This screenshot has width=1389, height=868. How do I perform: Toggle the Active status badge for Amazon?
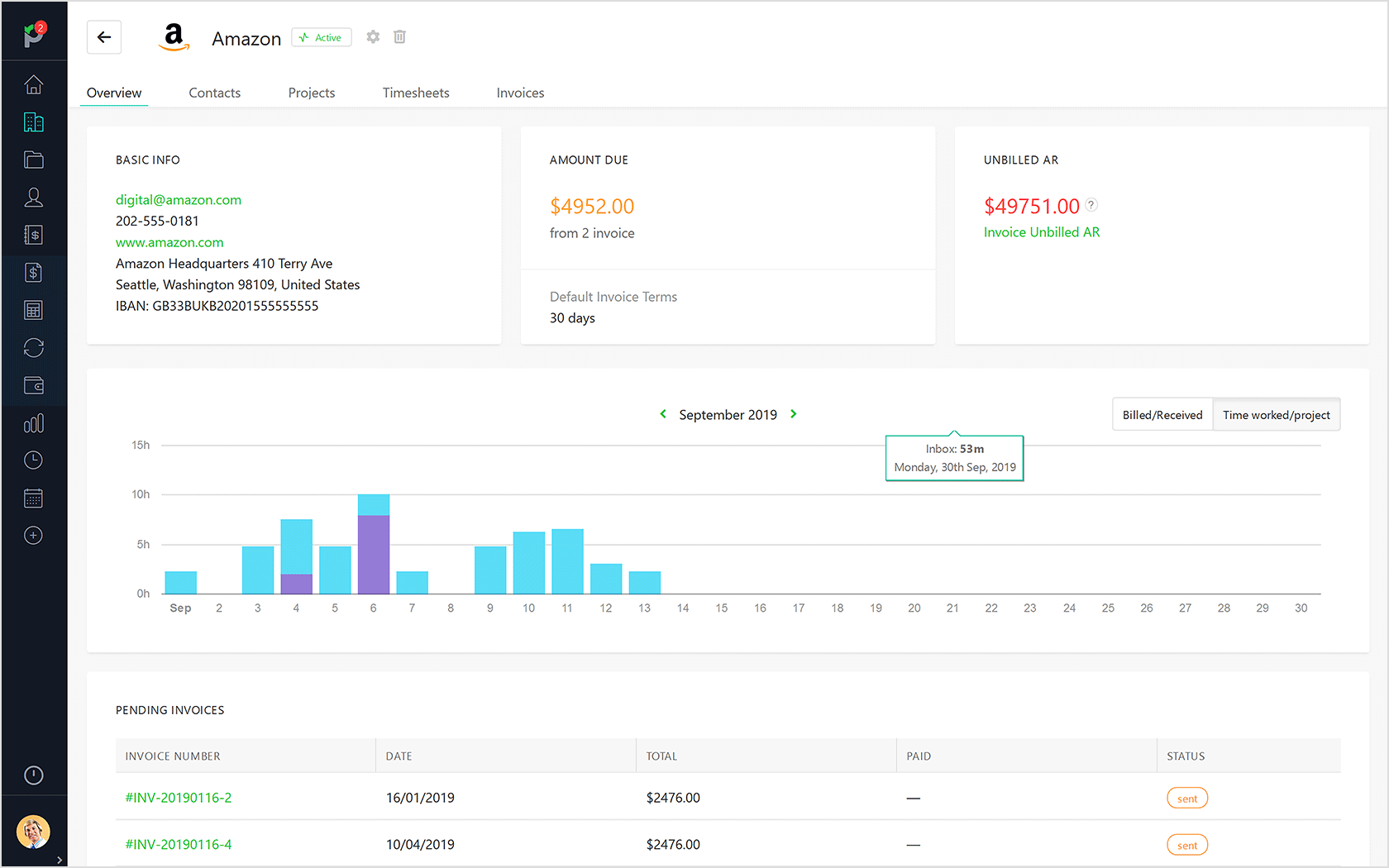click(x=321, y=37)
